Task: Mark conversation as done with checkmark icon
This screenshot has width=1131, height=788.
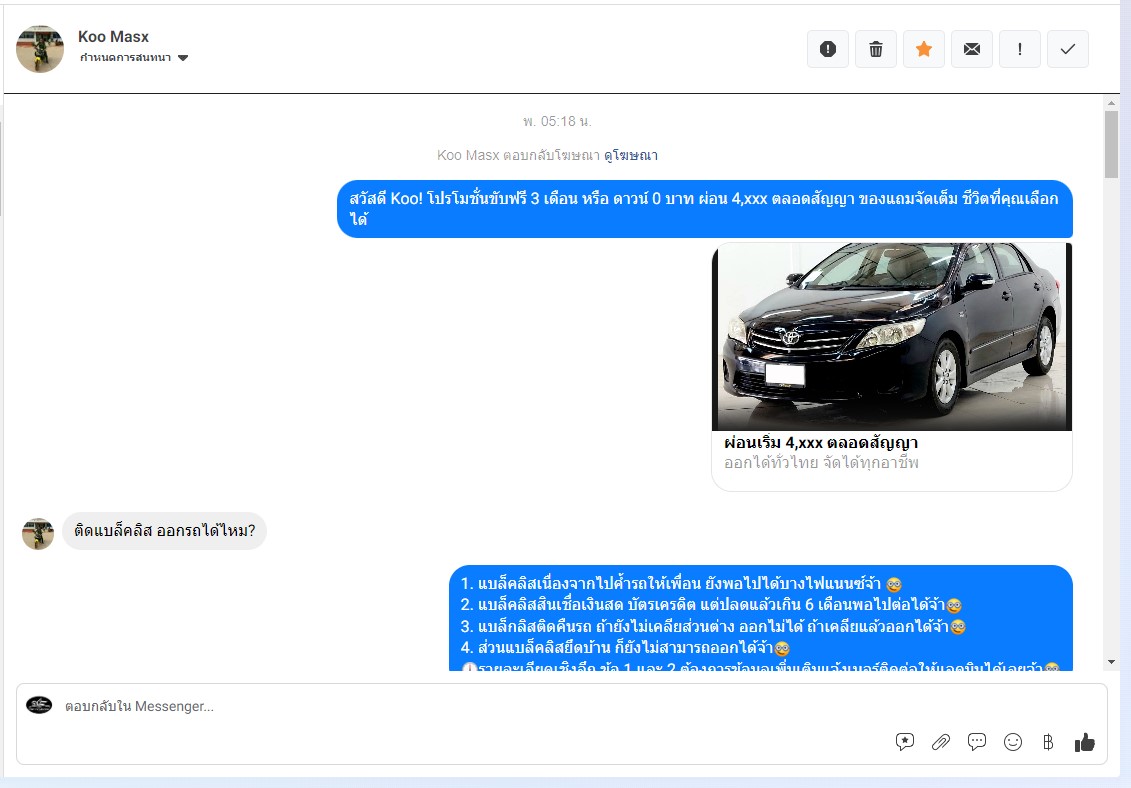Action: (x=1068, y=49)
